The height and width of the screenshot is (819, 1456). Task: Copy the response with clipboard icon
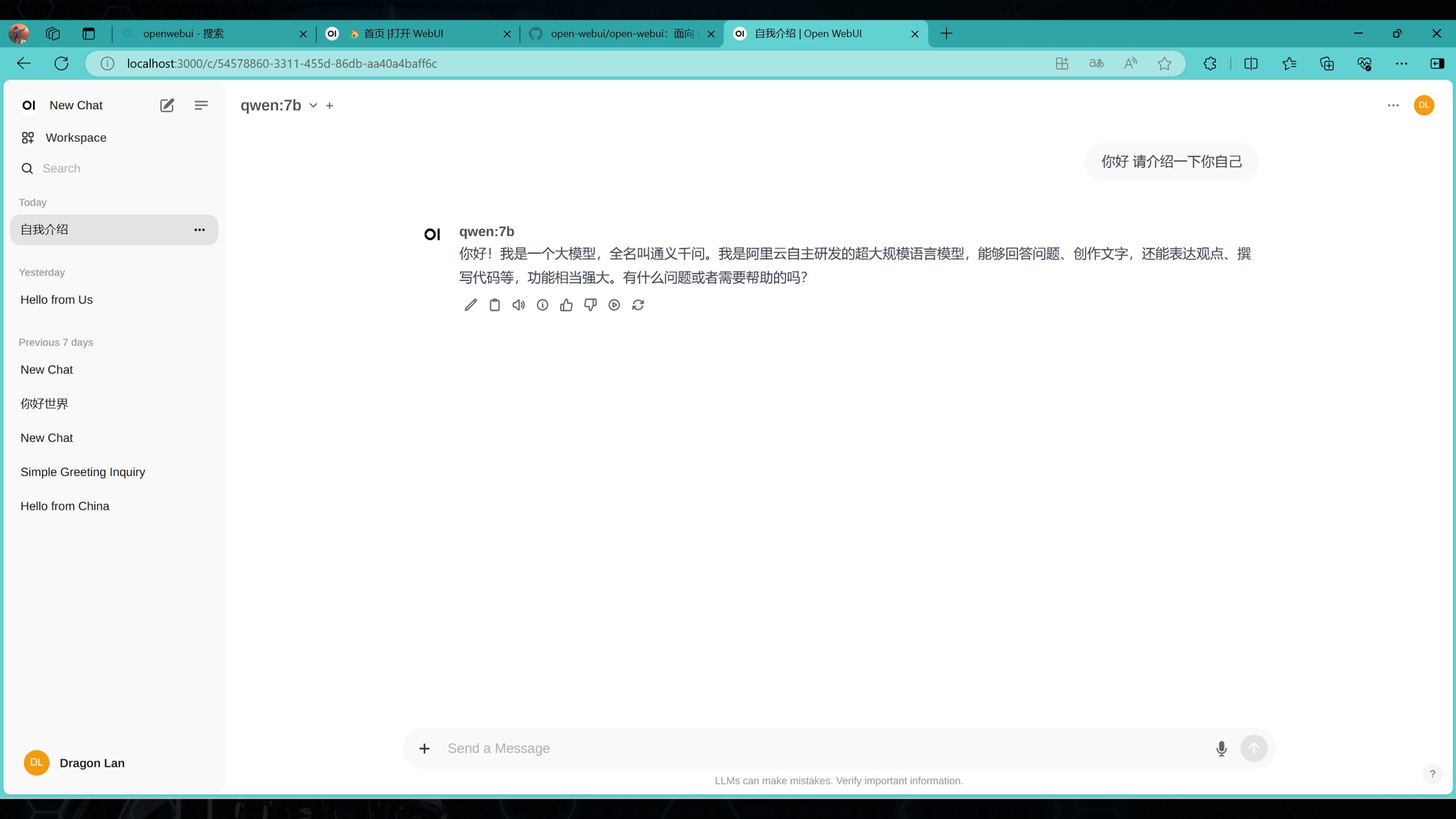pyautogui.click(x=494, y=305)
